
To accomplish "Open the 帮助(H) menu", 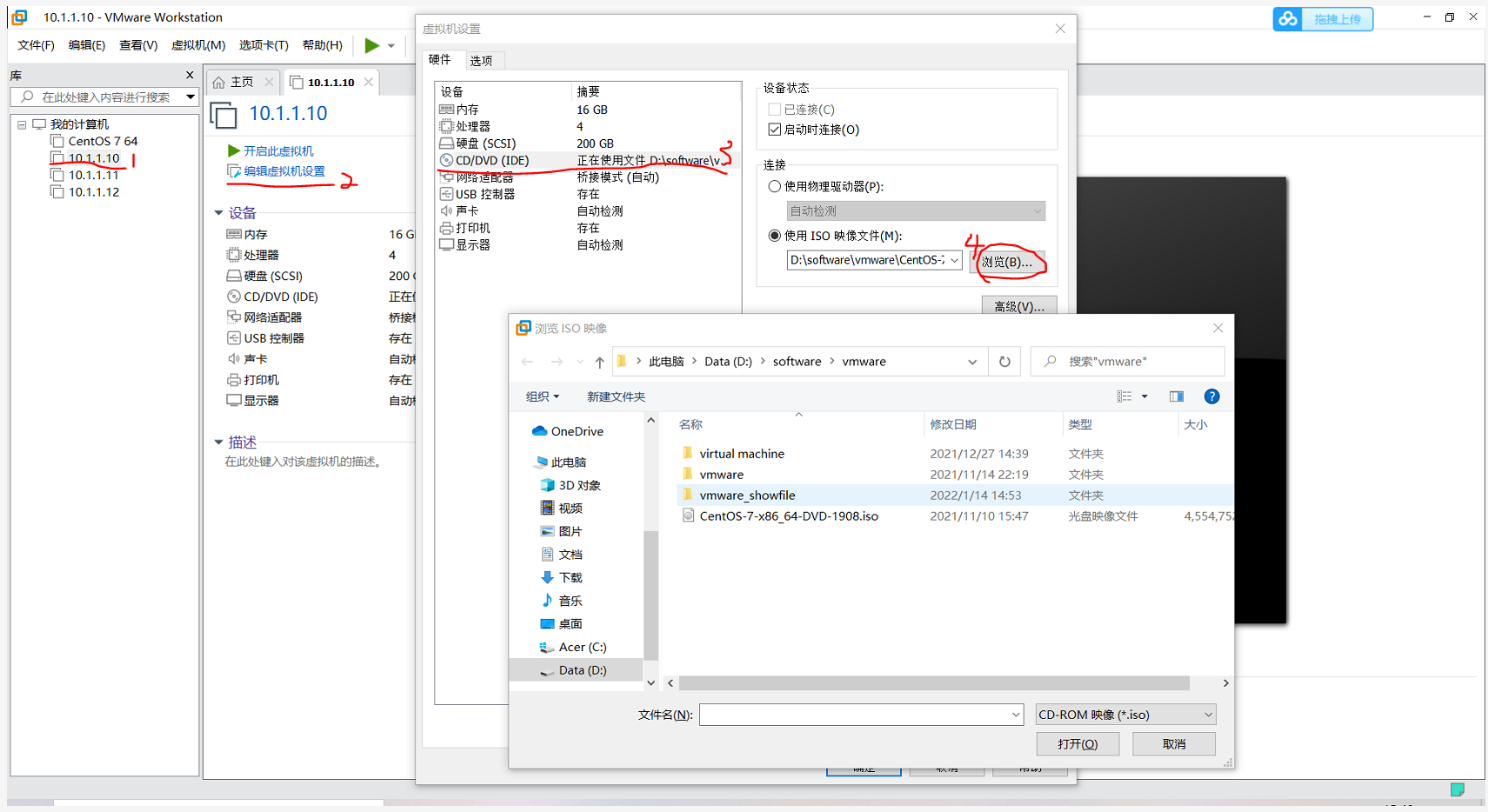I will [x=323, y=45].
